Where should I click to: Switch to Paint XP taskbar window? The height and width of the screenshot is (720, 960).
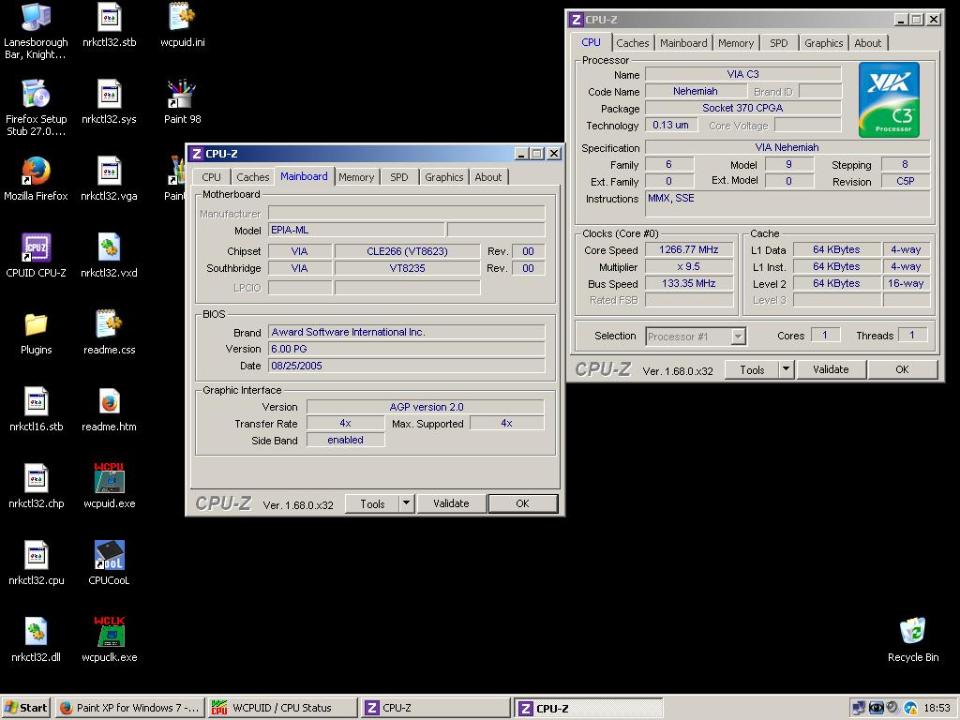pos(129,708)
